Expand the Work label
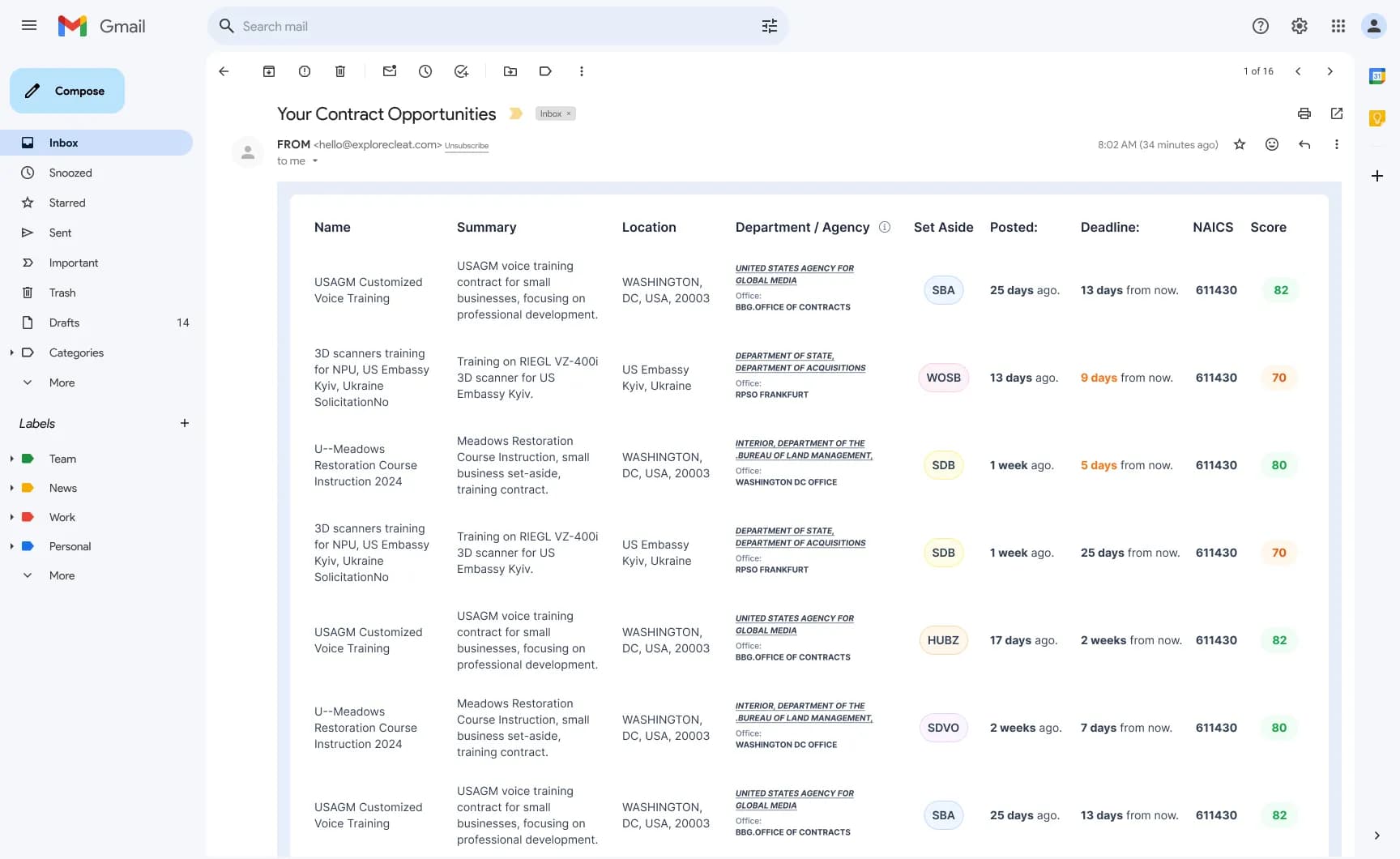 [x=11, y=517]
